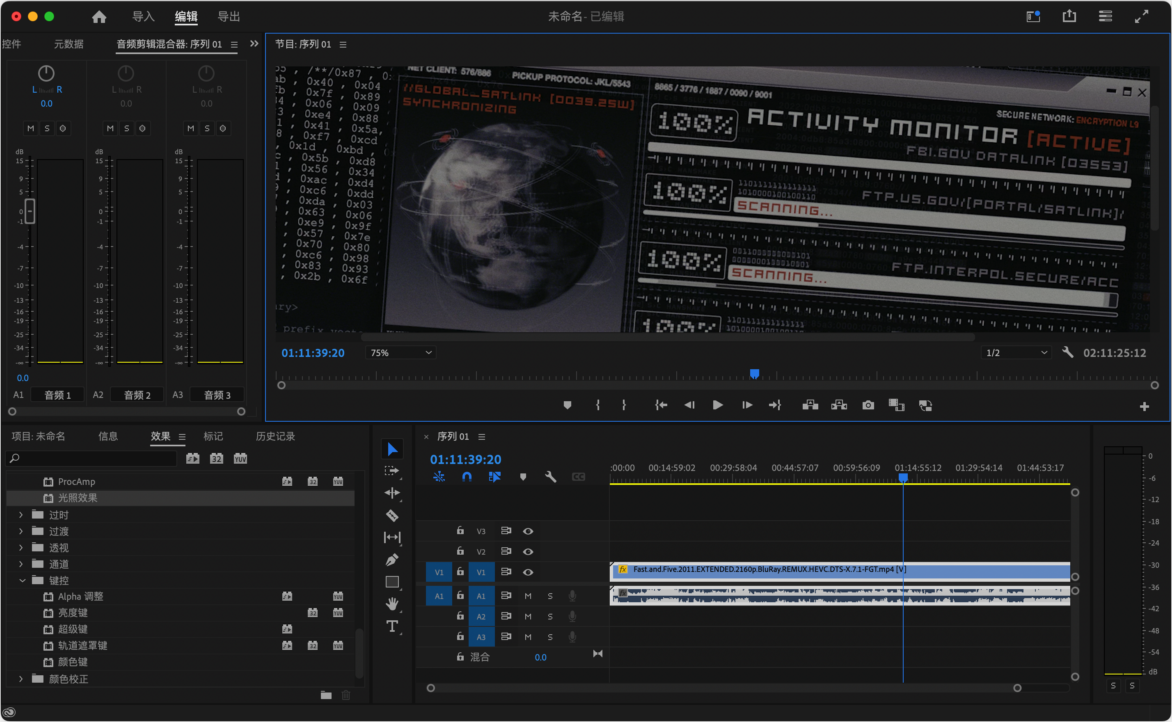This screenshot has height=722, width=1172.
Task: Select the Slip tool
Action: coord(392,537)
